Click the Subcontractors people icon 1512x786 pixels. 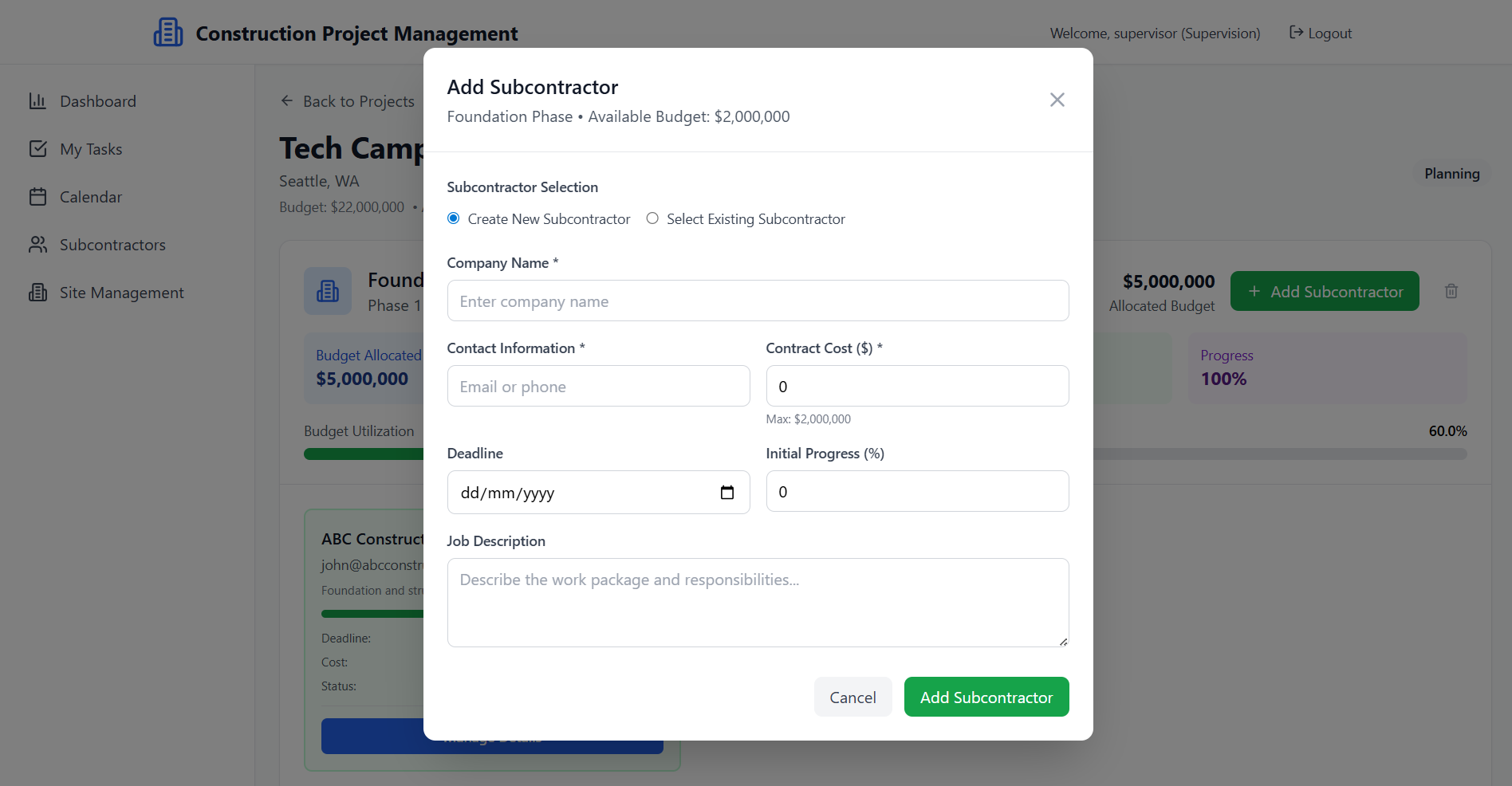click(37, 245)
